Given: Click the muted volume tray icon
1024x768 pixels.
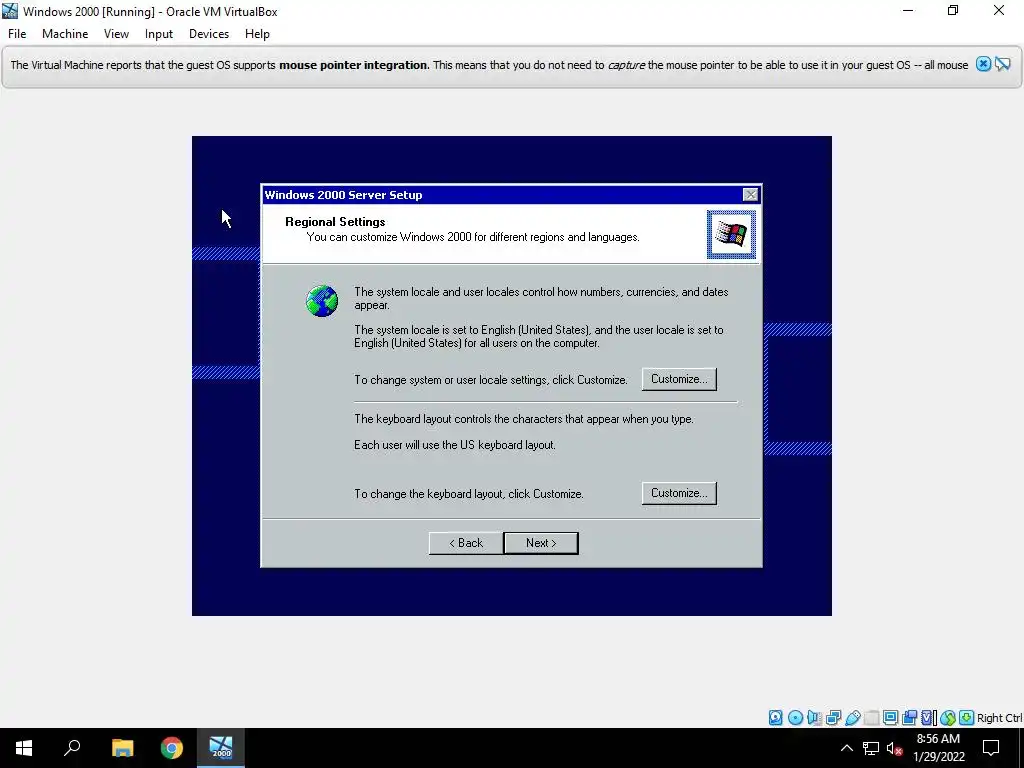Looking at the screenshot, I should point(894,748).
